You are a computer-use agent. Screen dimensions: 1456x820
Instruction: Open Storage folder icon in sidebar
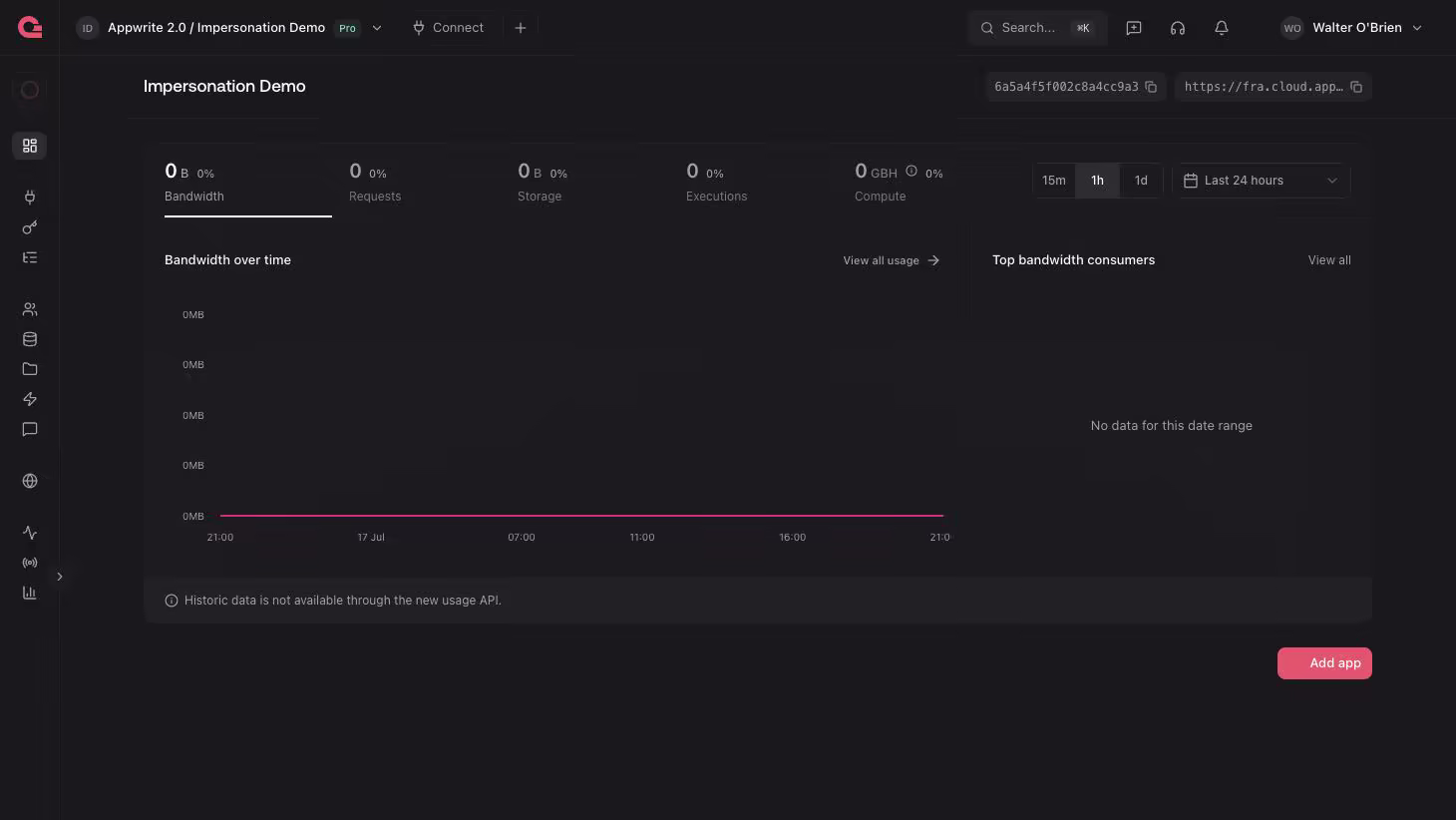[30, 369]
